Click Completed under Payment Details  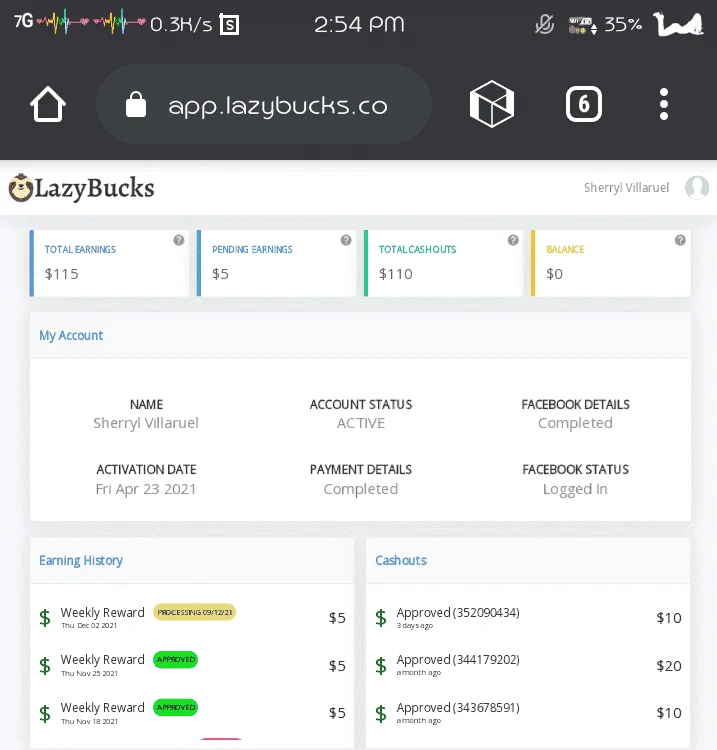click(x=361, y=489)
